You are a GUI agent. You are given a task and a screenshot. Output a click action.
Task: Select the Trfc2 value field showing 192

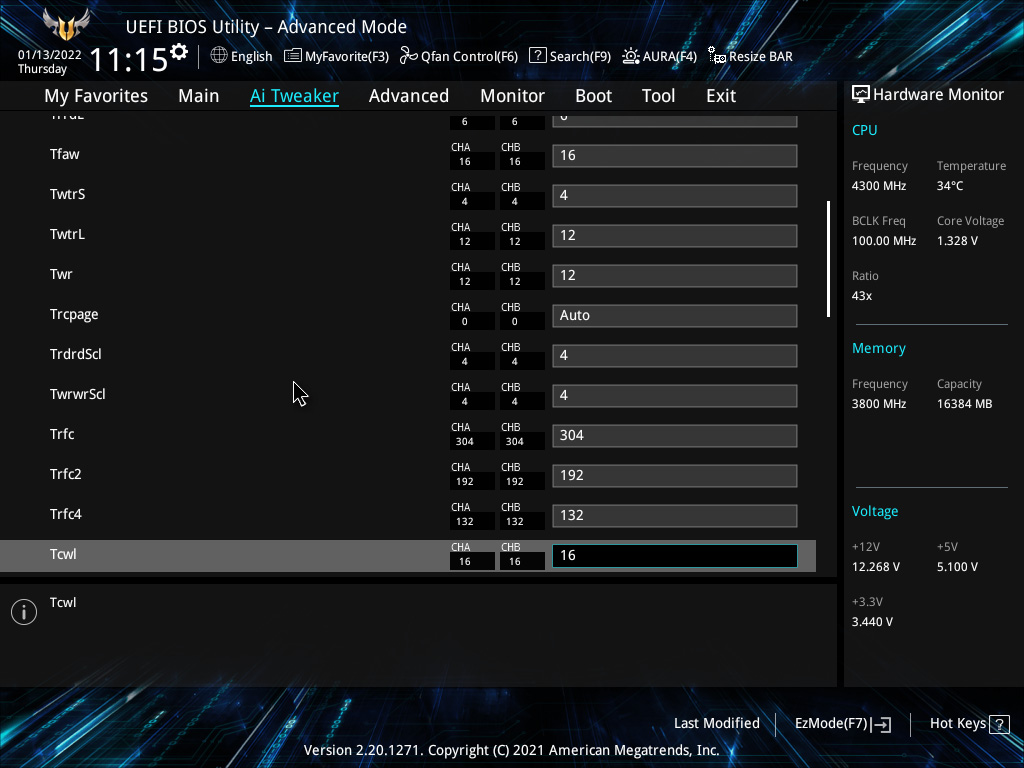point(675,475)
